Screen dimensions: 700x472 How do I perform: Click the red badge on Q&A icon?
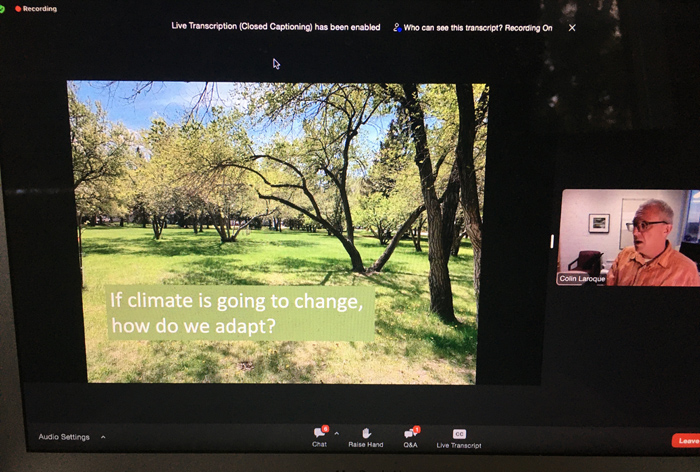coord(416,429)
